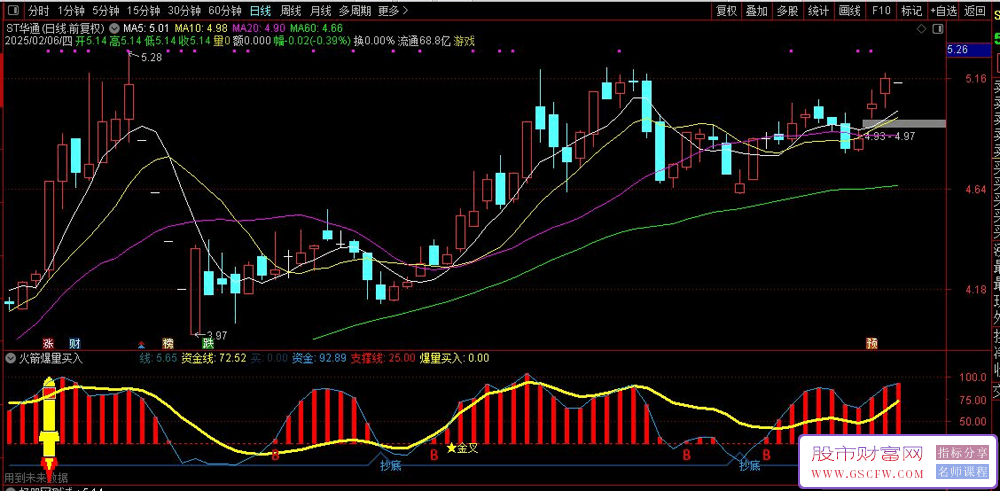Open F10 company info

(x=881, y=10)
